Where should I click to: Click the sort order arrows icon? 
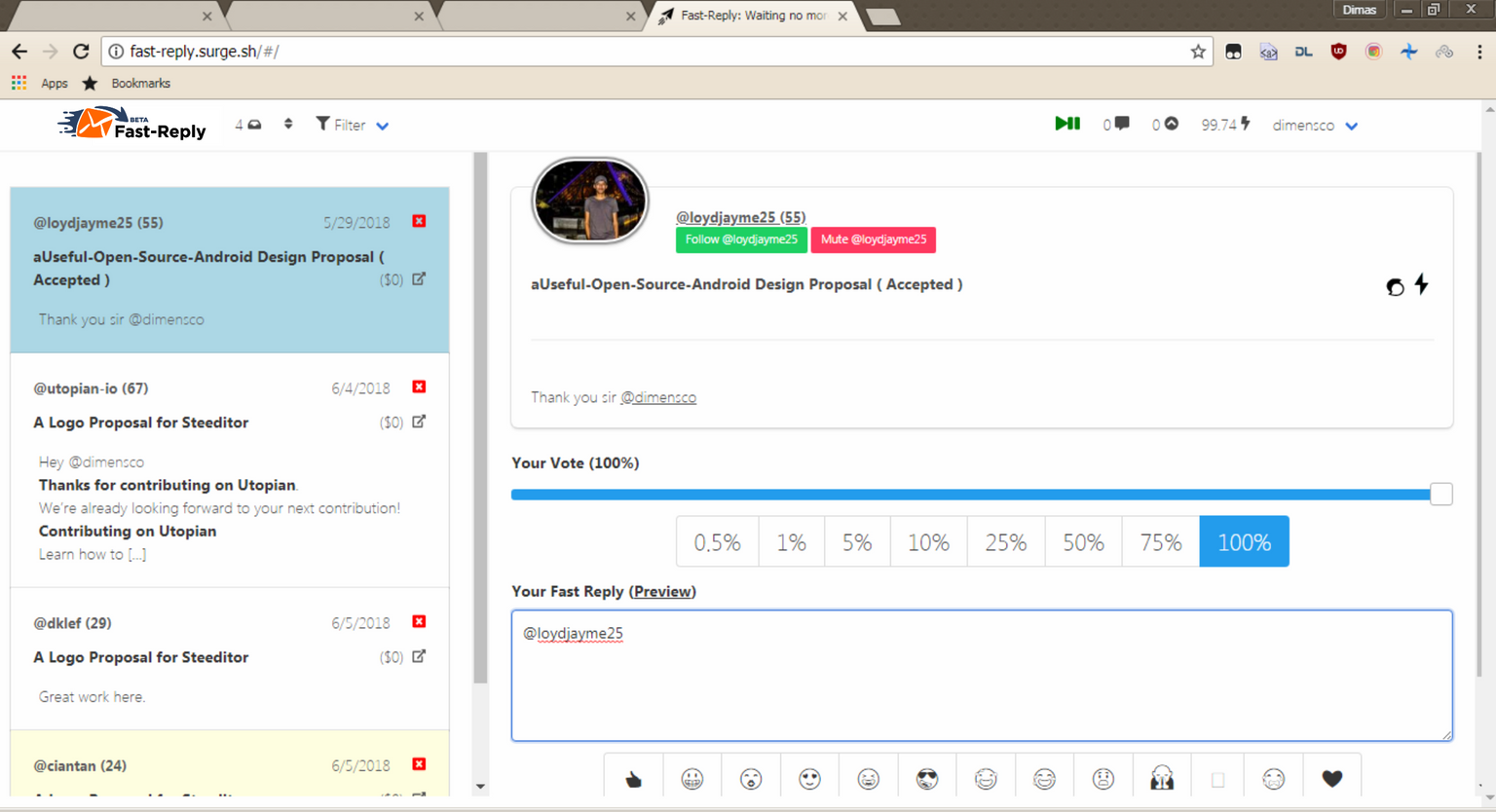pos(288,124)
